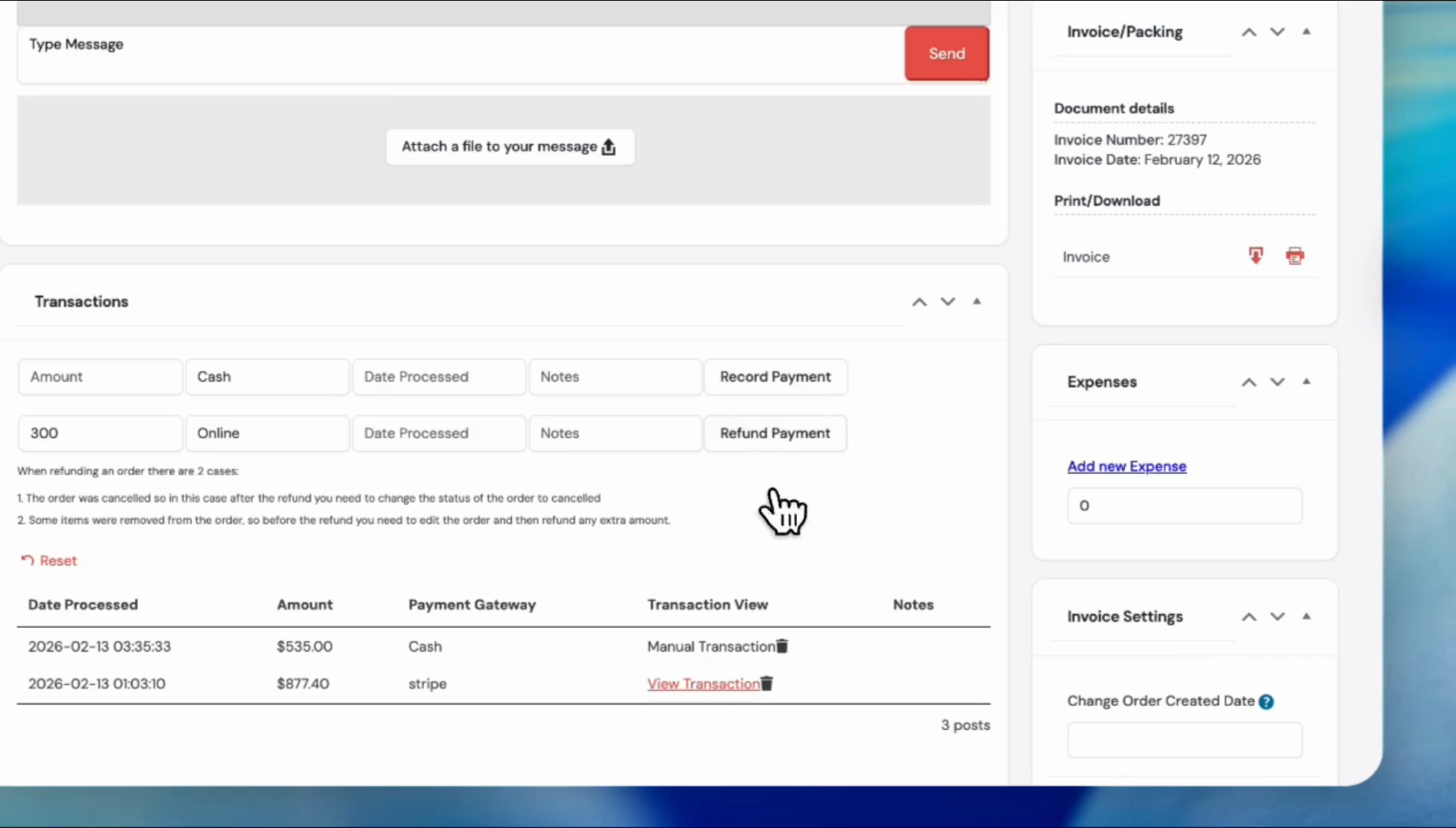Viewport: 1456px width, 828px height.
Task: Toggle the Invoice Settings panel
Action: [1307, 616]
